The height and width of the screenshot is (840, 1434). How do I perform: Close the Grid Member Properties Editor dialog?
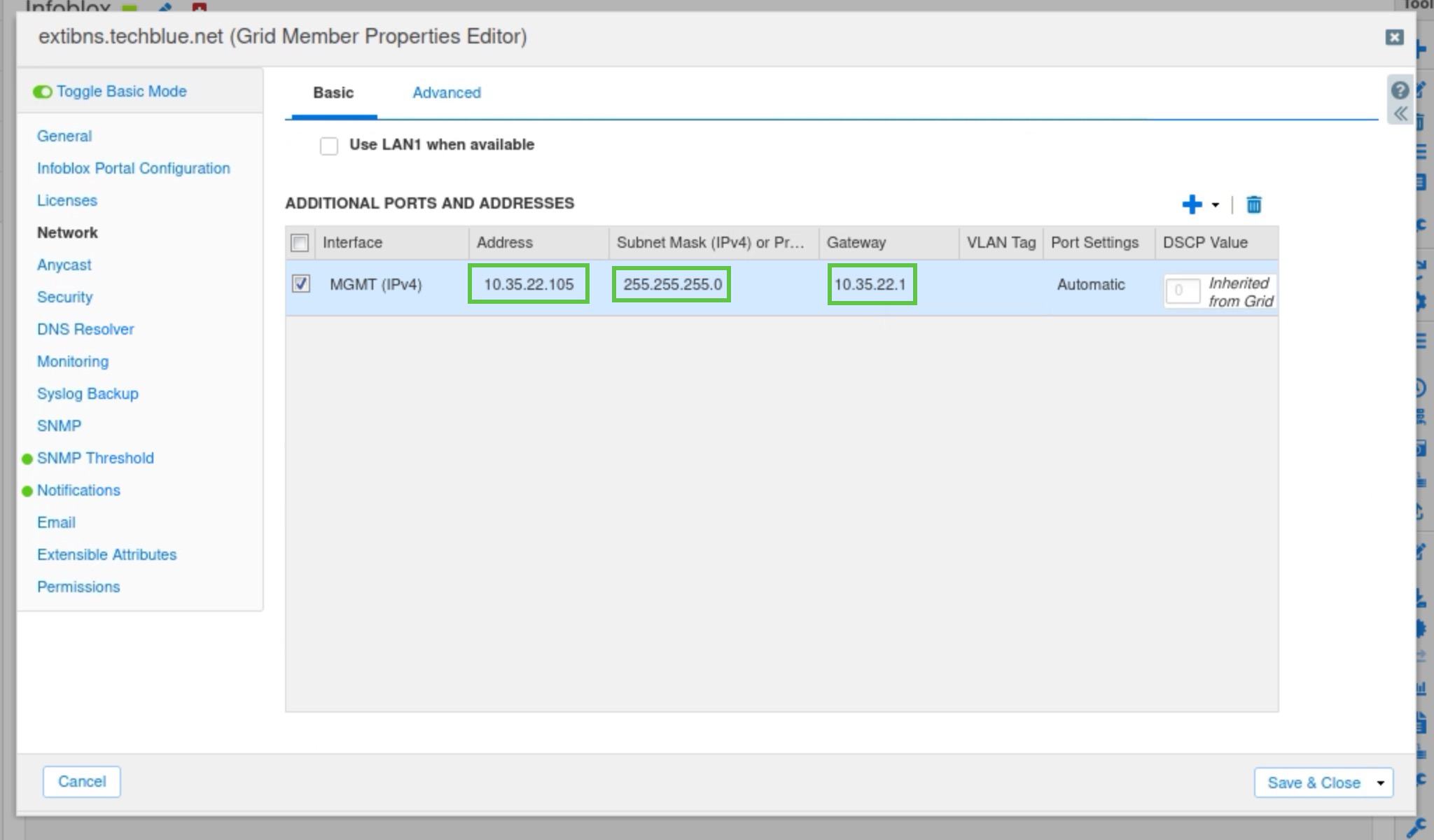point(1394,37)
